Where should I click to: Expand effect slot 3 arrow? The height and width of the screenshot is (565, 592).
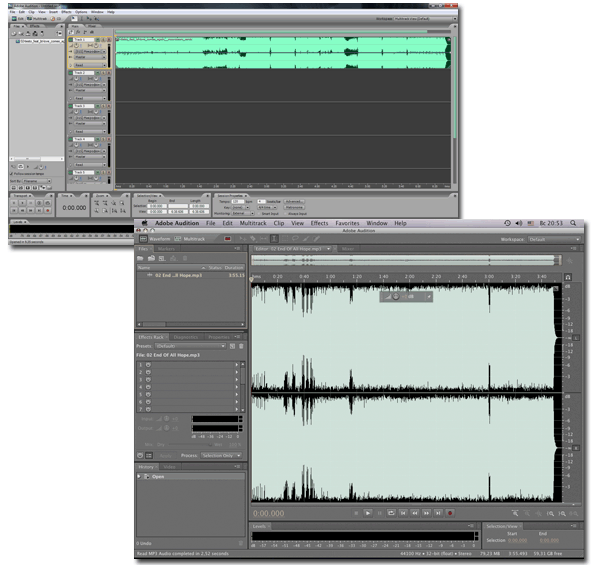coord(237,380)
